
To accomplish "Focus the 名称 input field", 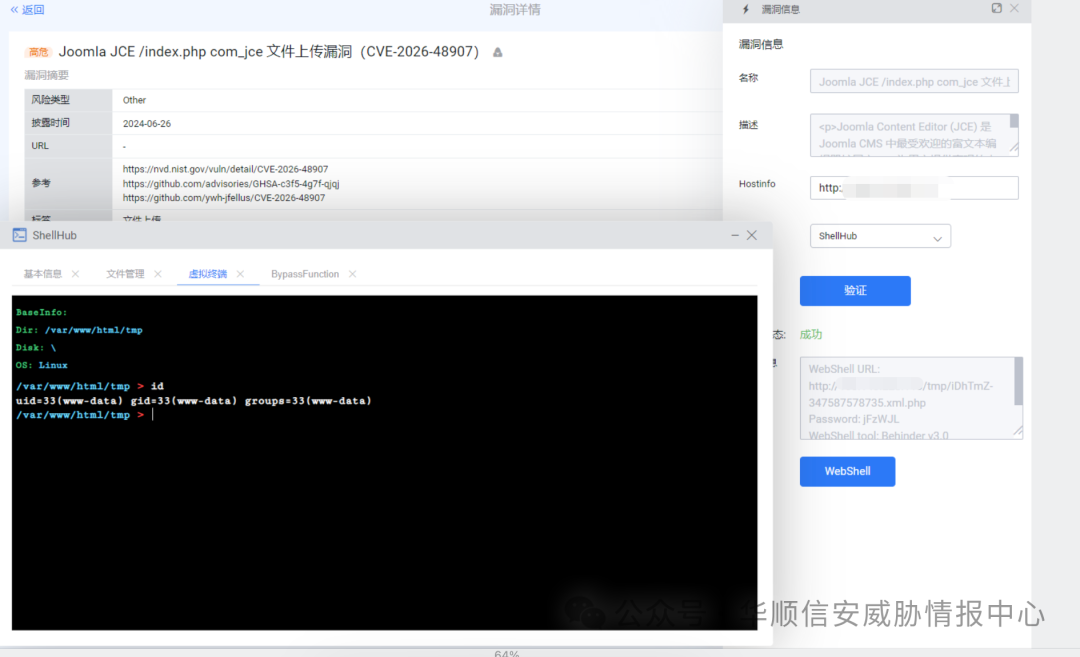I will click(914, 81).
